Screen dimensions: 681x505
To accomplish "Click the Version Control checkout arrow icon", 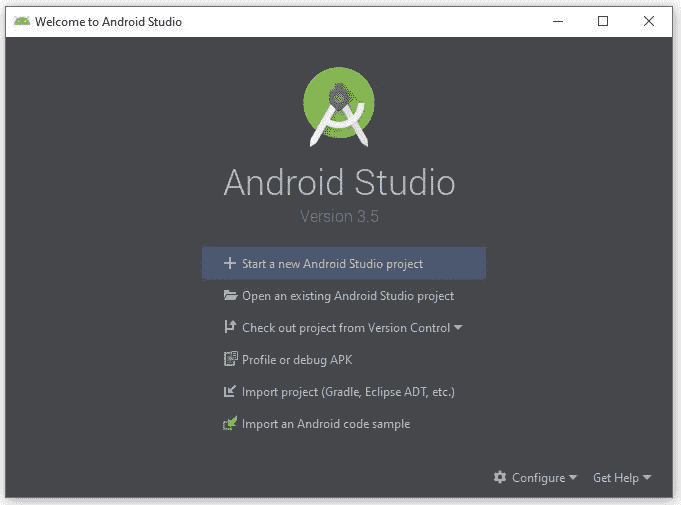I will [230, 328].
